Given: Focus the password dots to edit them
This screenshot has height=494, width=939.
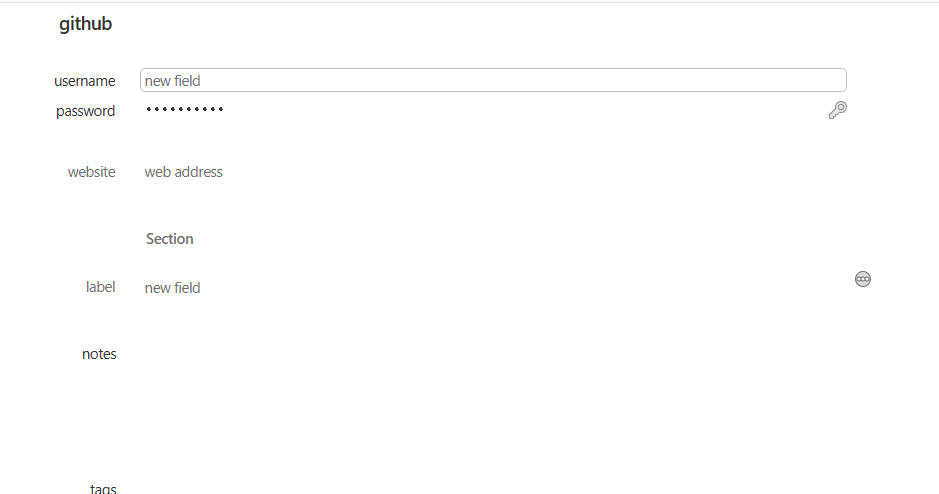Looking at the screenshot, I should pos(185,110).
